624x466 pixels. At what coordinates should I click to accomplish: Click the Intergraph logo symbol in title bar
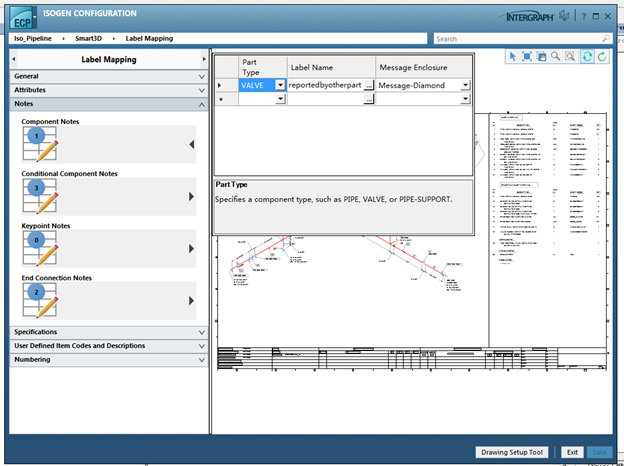[x=564, y=16]
